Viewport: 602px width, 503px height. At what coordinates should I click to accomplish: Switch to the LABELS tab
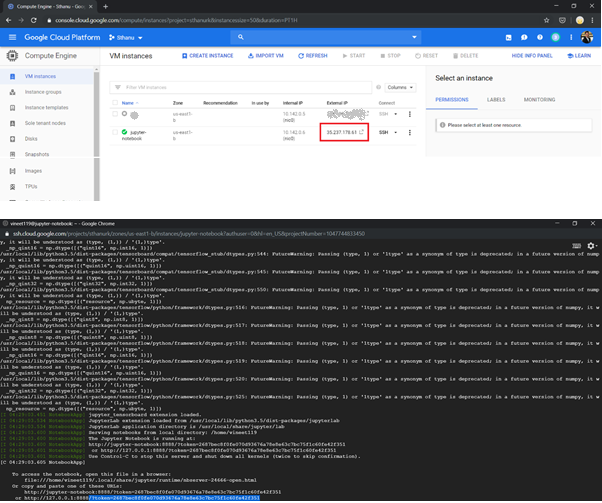tap(496, 100)
